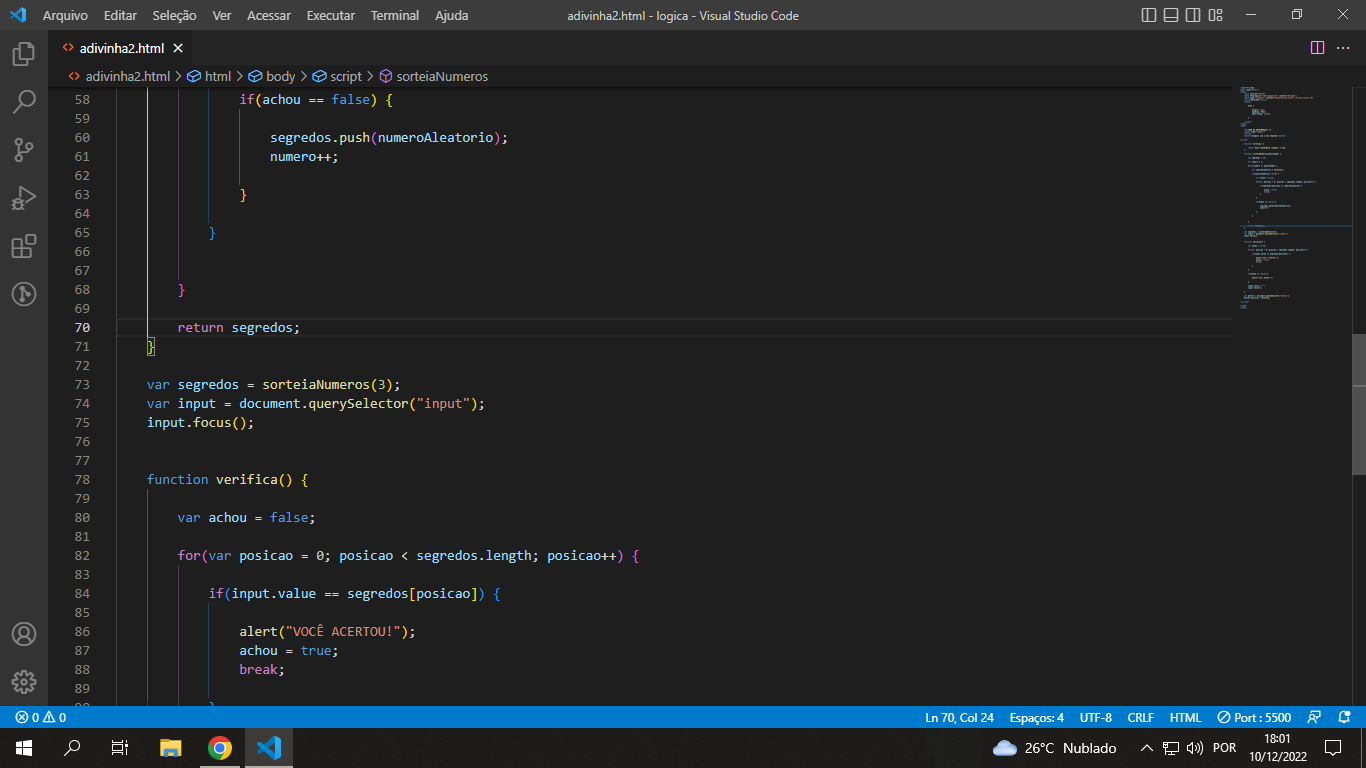1366x768 pixels.
Task: Open the Ajuda menu
Action: 451,15
